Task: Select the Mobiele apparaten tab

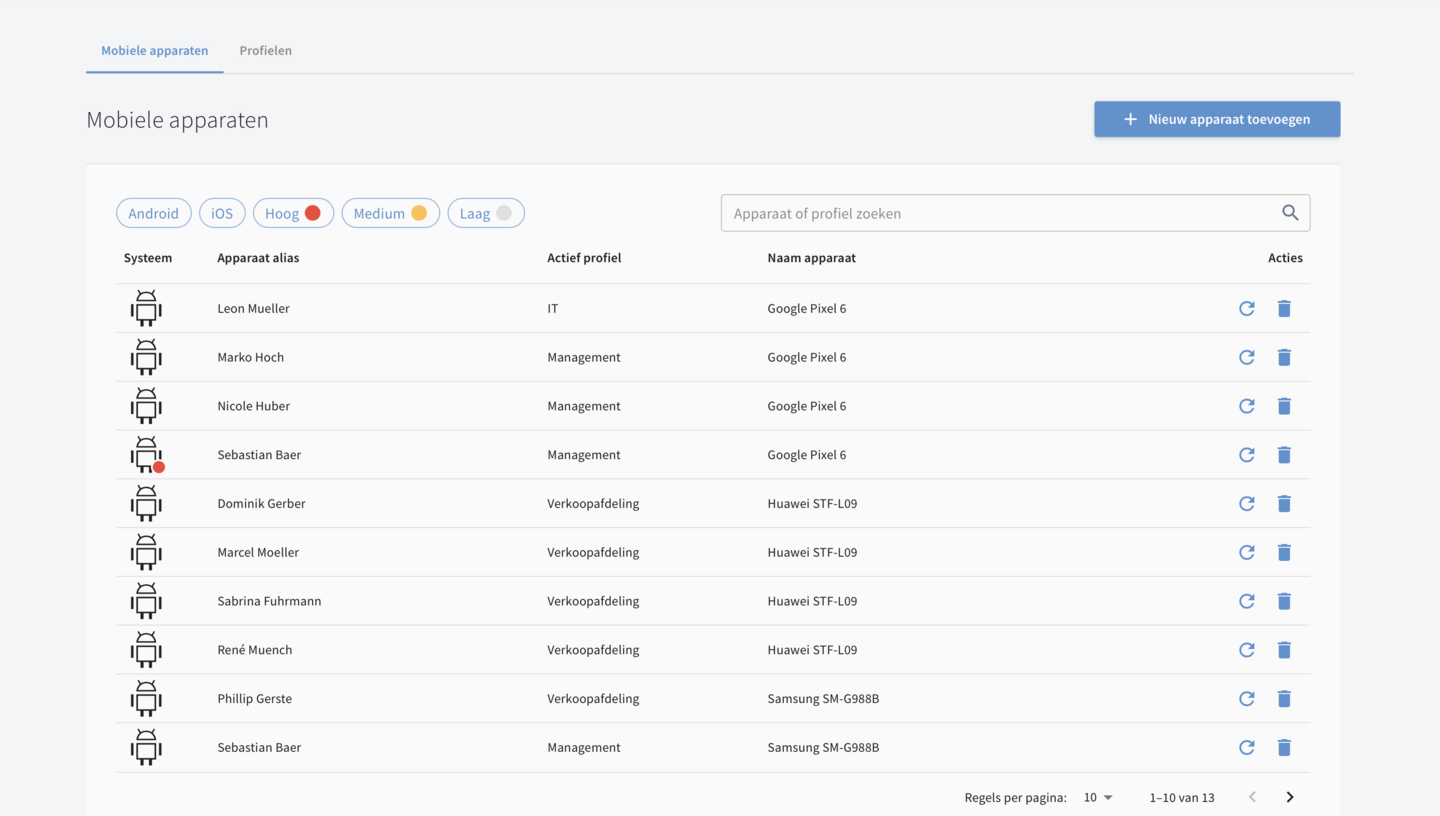Action: pyautogui.click(x=154, y=50)
